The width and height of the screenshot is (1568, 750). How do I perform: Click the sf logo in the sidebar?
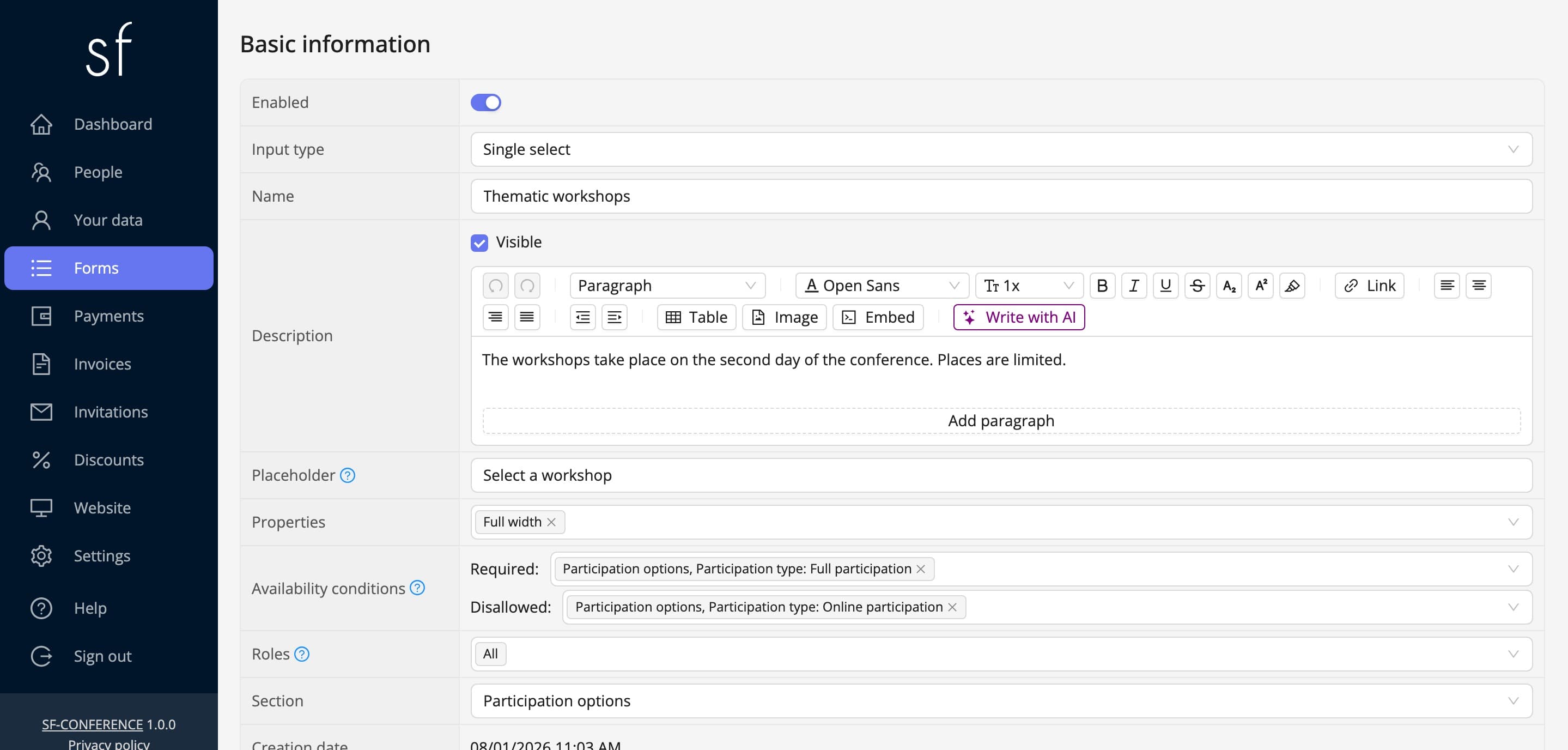(109, 49)
